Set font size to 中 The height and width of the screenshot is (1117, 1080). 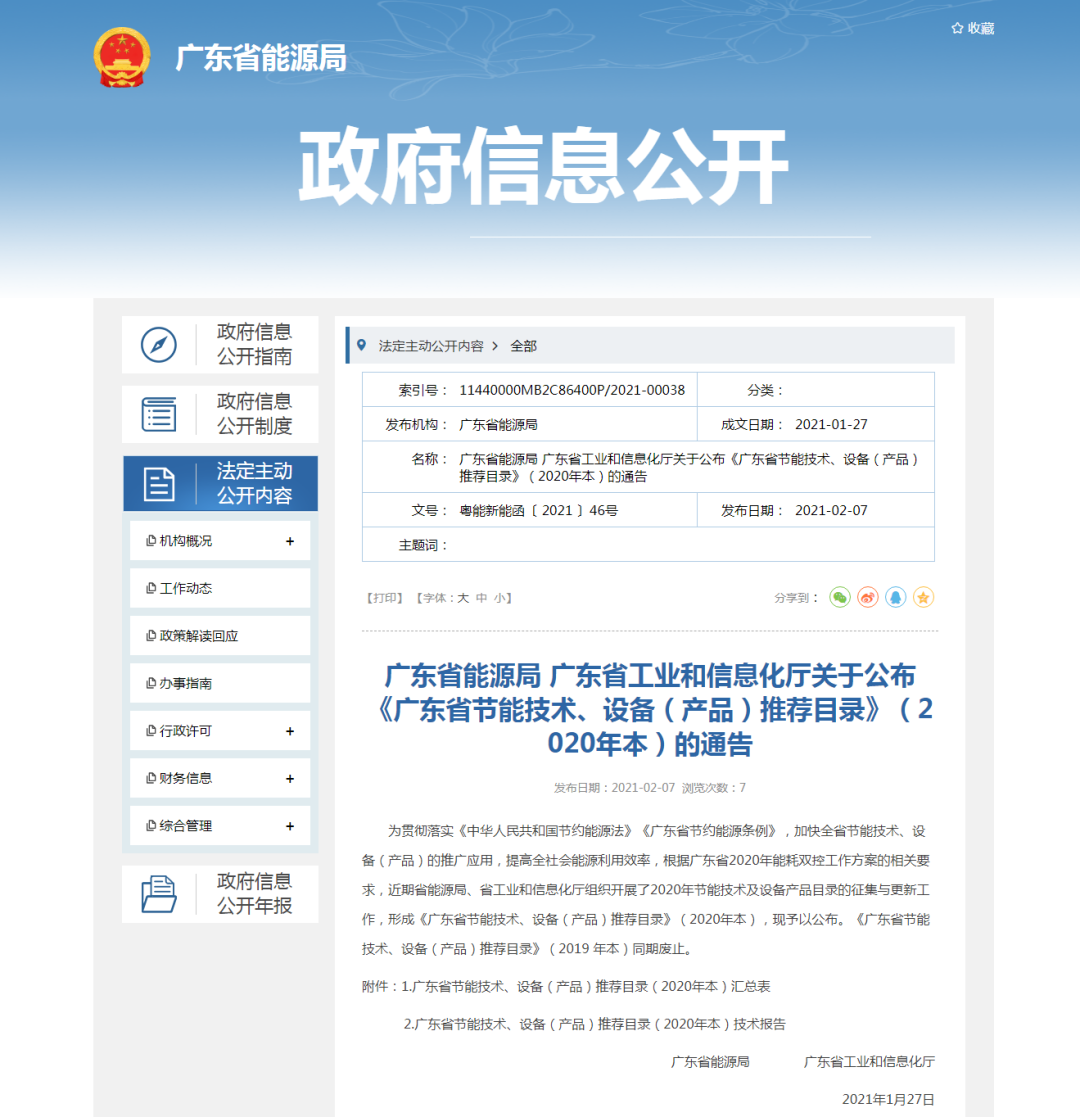481,598
